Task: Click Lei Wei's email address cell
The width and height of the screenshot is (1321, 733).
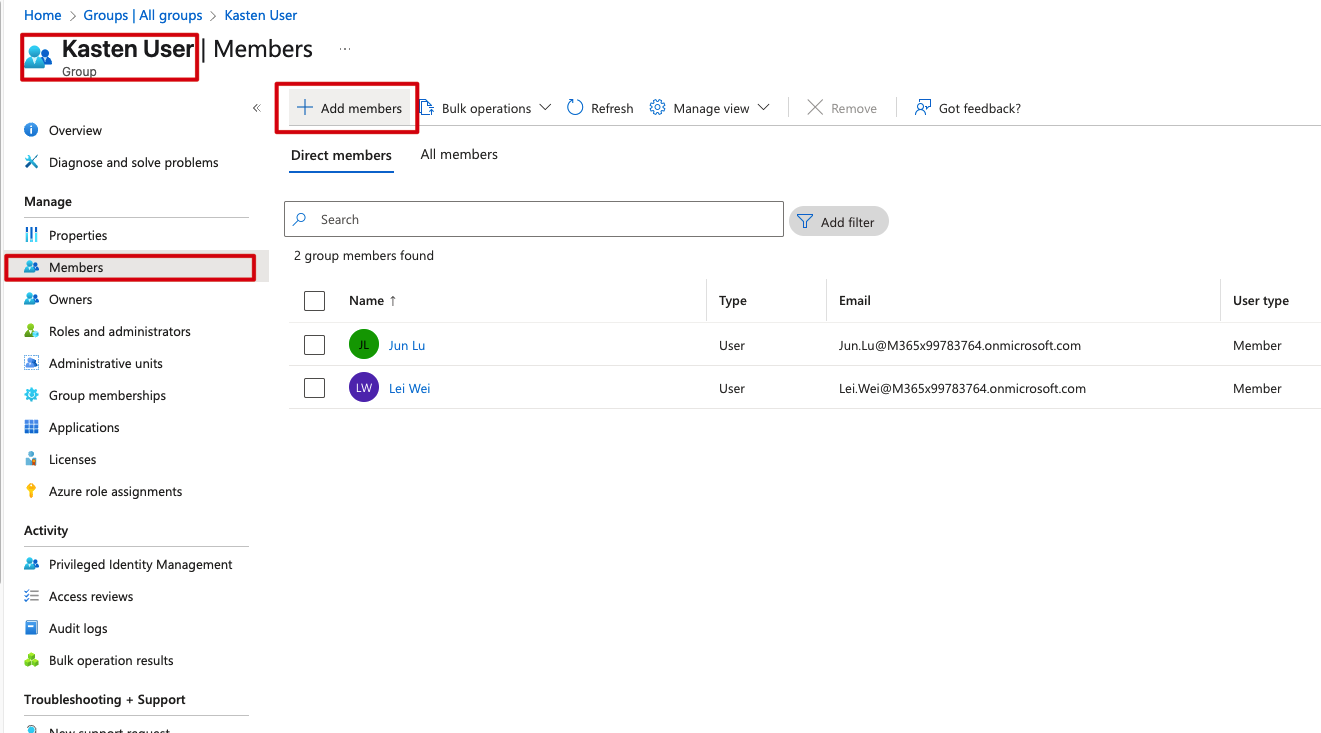Action: tap(962, 388)
